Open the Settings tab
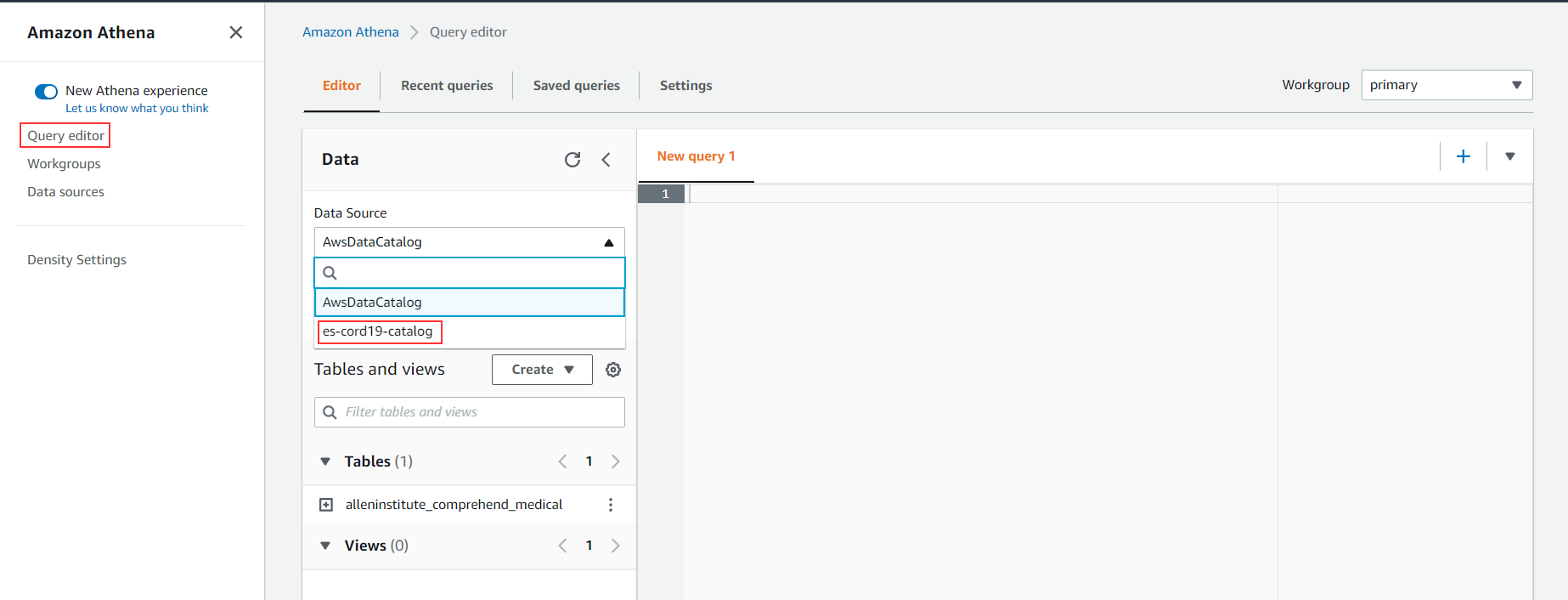Screen dimensions: 1568x600 click(685, 85)
